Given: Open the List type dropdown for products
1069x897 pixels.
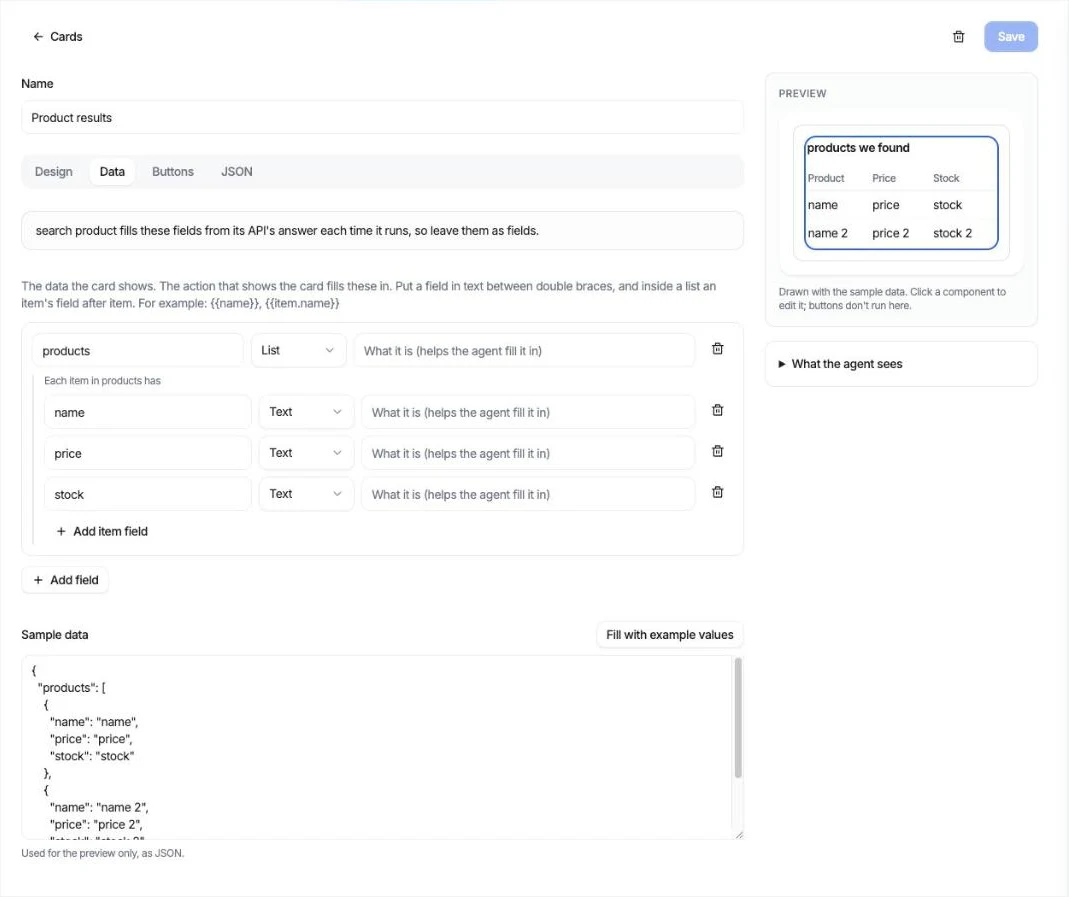Looking at the screenshot, I should coord(298,350).
